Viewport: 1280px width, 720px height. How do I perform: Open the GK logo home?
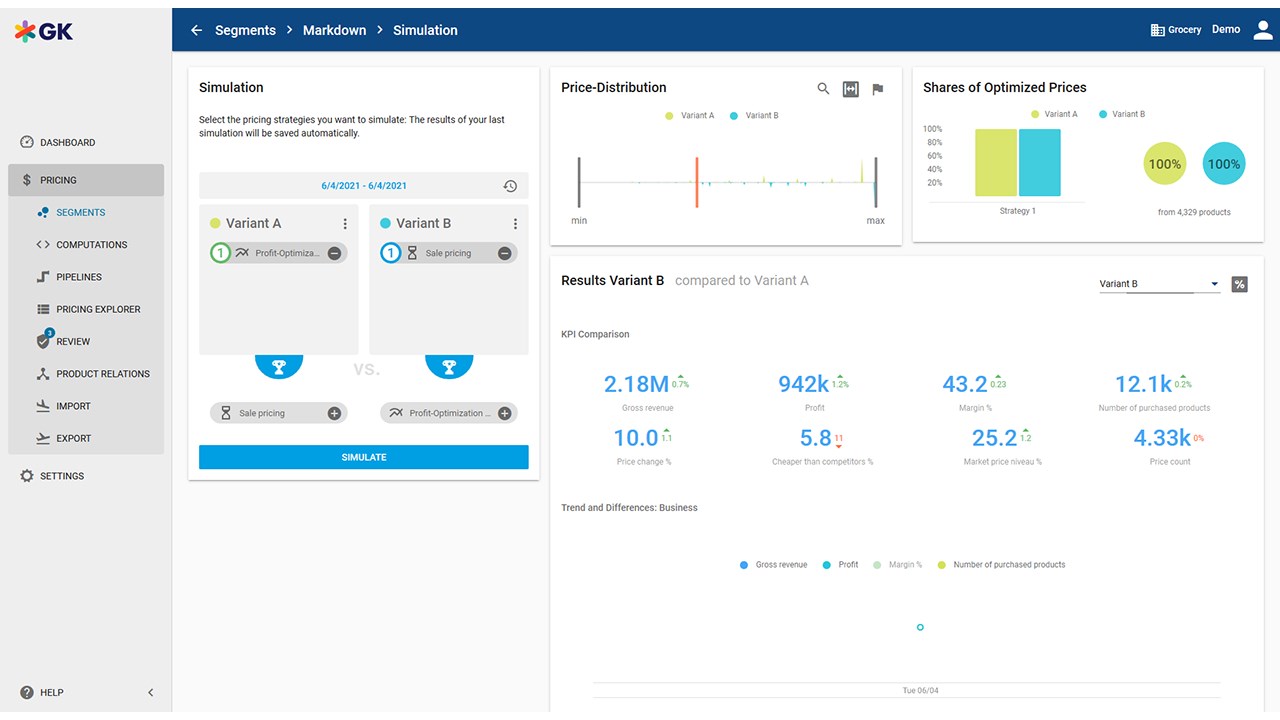44,31
